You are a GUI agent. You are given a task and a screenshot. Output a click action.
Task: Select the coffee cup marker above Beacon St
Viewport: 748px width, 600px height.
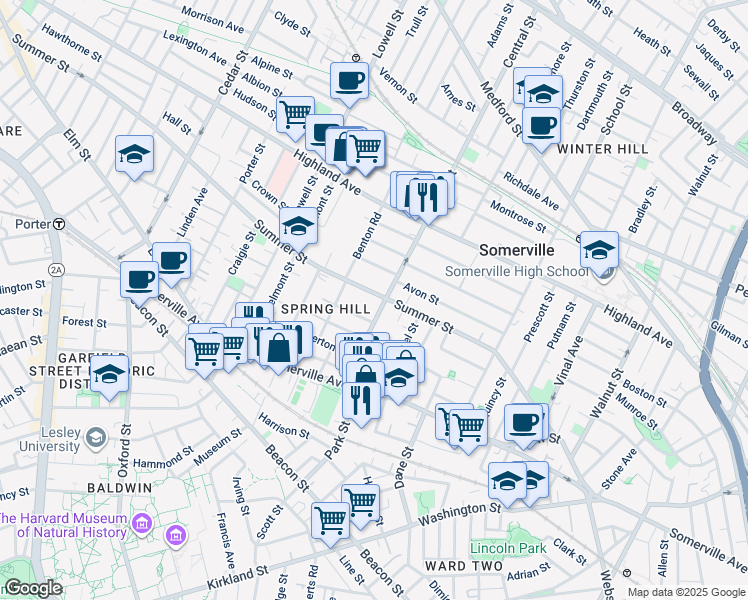click(x=139, y=280)
